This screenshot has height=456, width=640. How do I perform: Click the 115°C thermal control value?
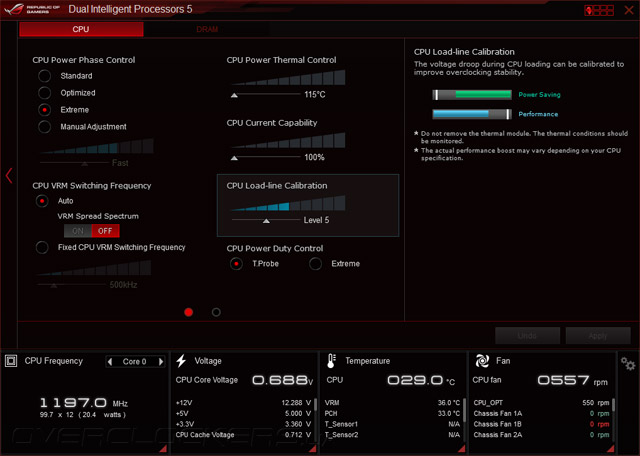[x=315, y=95]
